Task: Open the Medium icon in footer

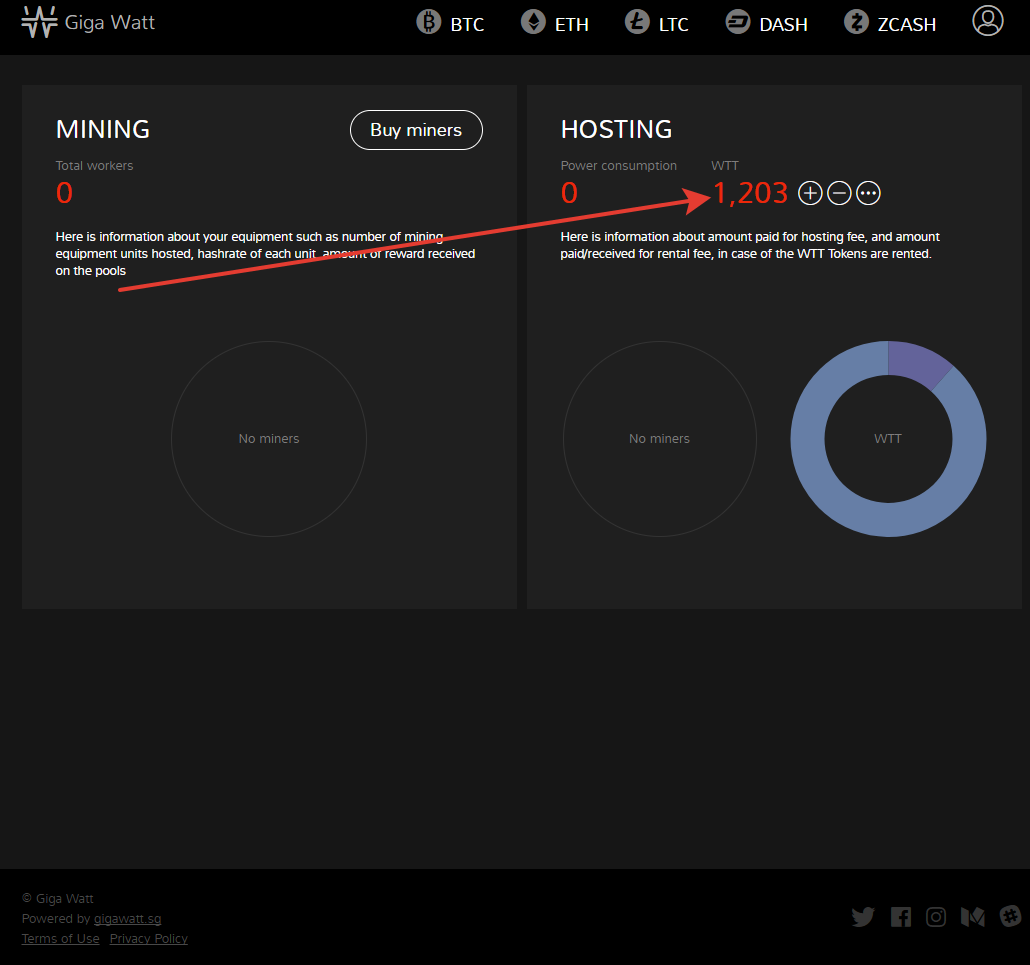Action: 972,916
